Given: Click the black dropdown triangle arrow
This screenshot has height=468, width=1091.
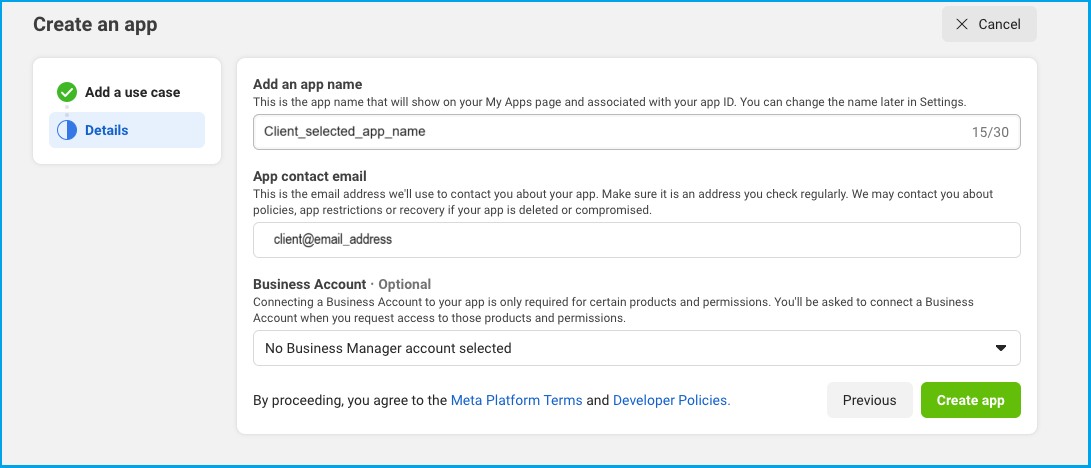Looking at the screenshot, I should pos(1001,348).
